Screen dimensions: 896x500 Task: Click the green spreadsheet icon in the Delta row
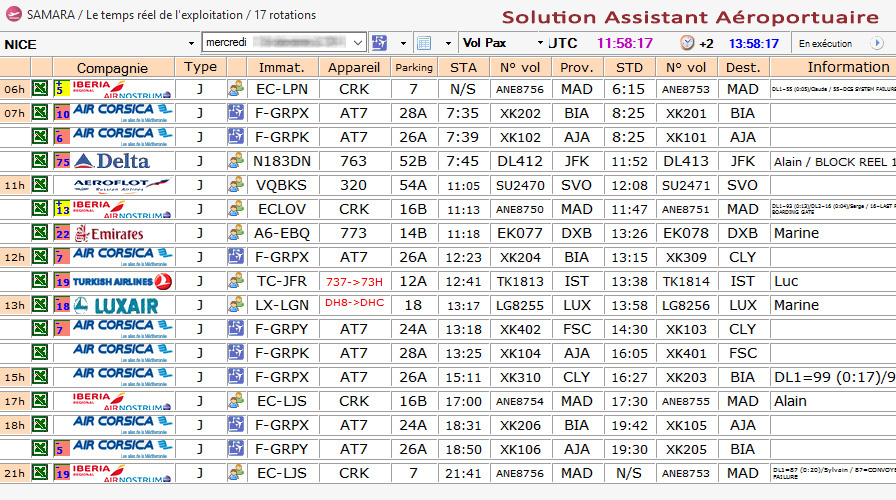(x=39, y=161)
